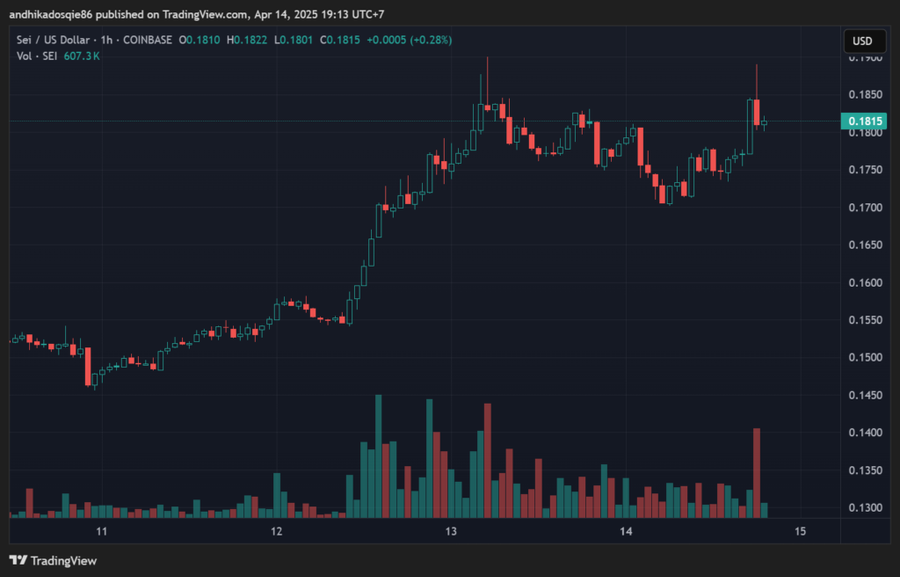
Task: Click the last small green candle at right
Action: pos(764,123)
